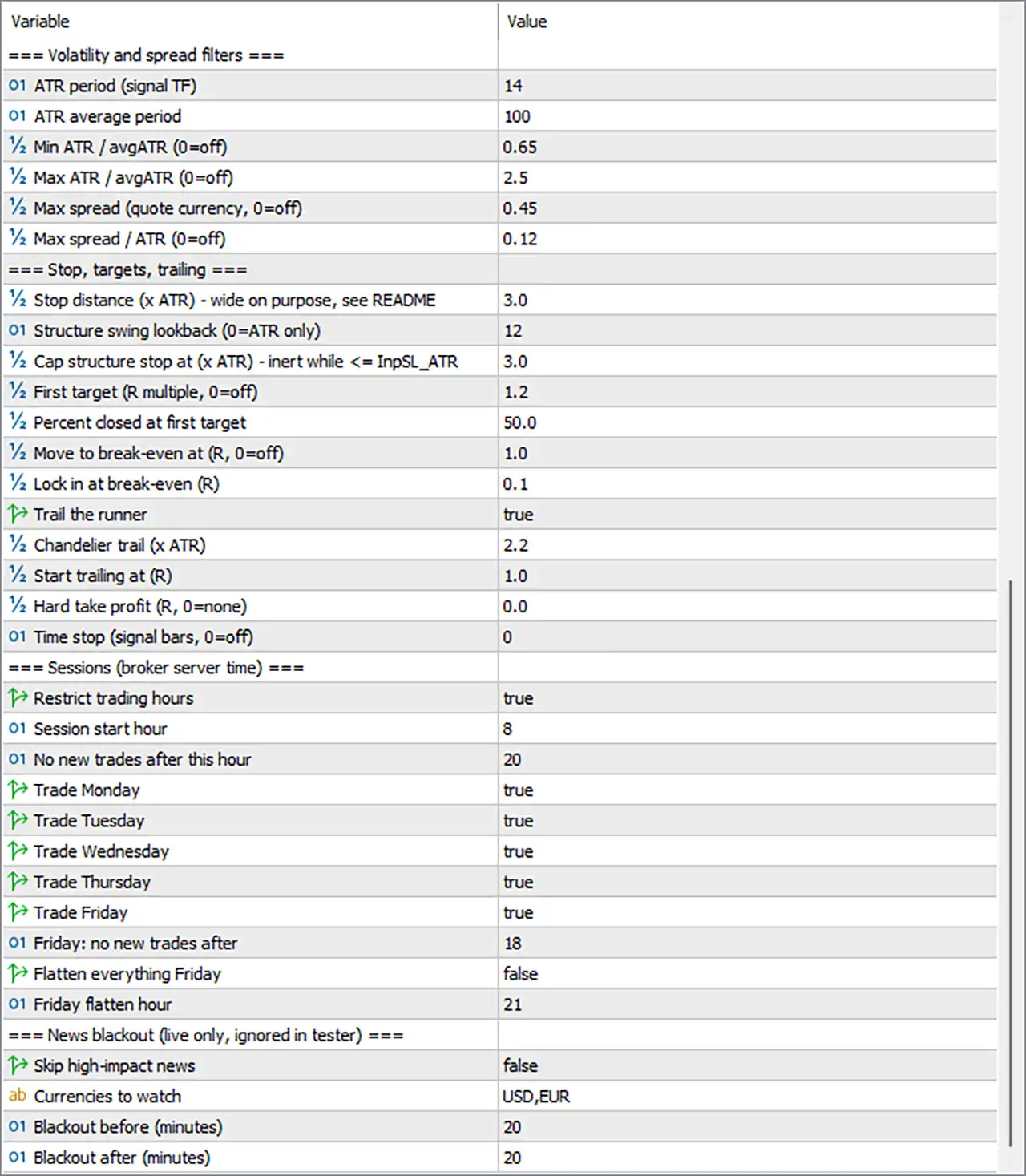Open the Trade Monday value dropdown

tap(747, 790)
